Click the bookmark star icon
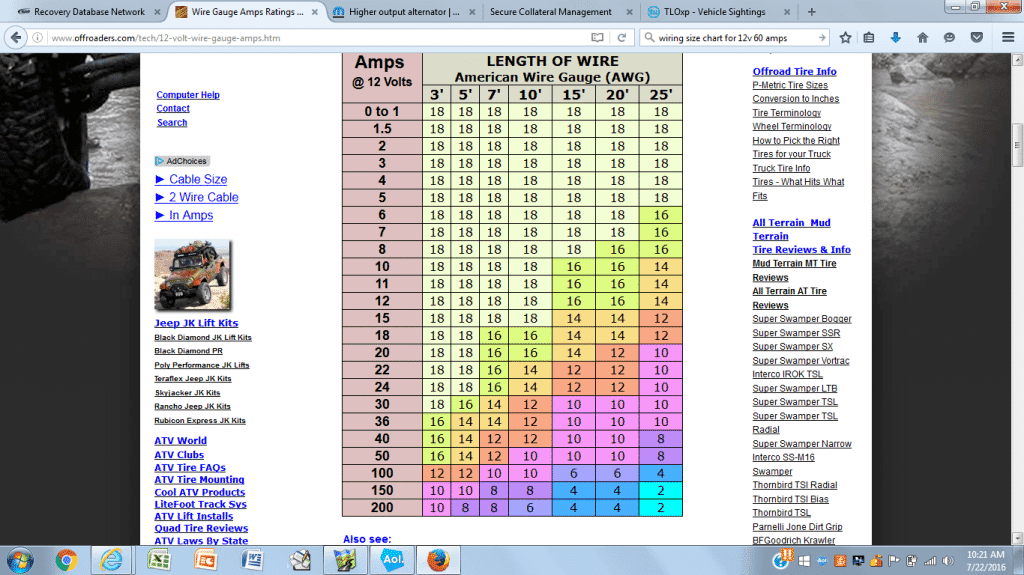Screen dimensions: 1024x575 coord(845,38)
